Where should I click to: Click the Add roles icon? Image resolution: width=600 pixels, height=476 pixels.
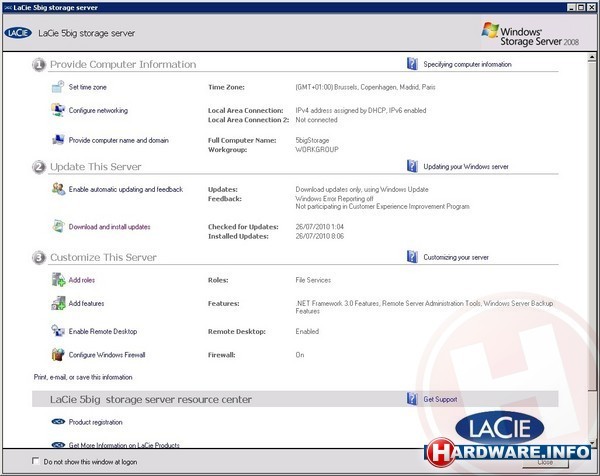tap(58, 280)
